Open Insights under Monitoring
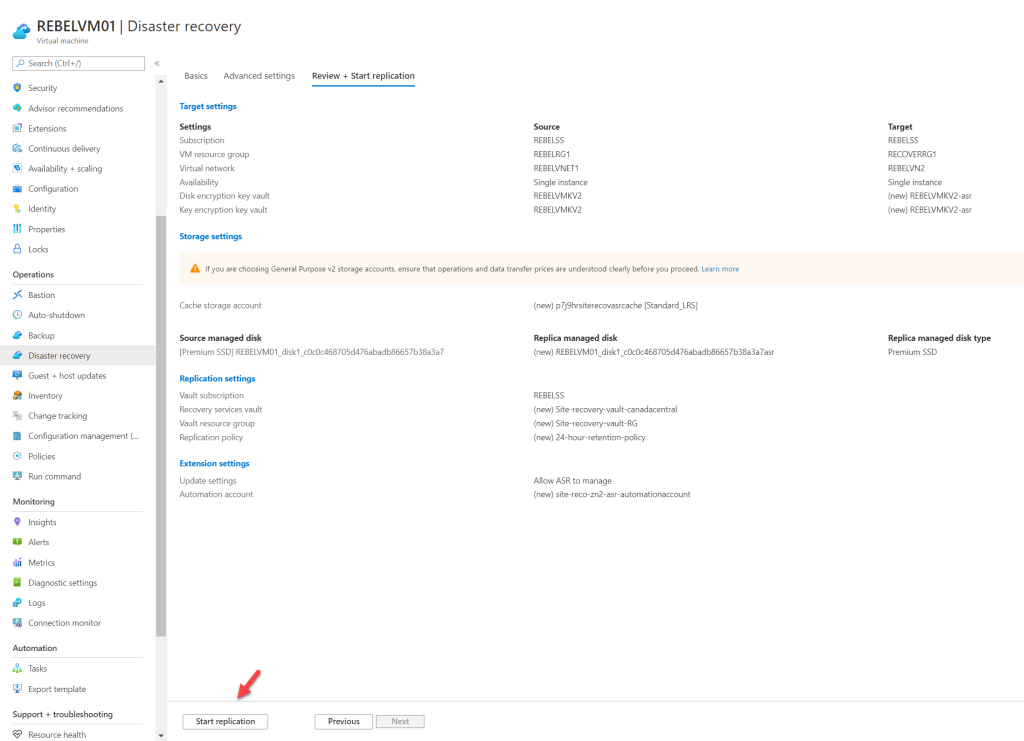This screenshot has width=1024, height=741. tap(39, 521)
